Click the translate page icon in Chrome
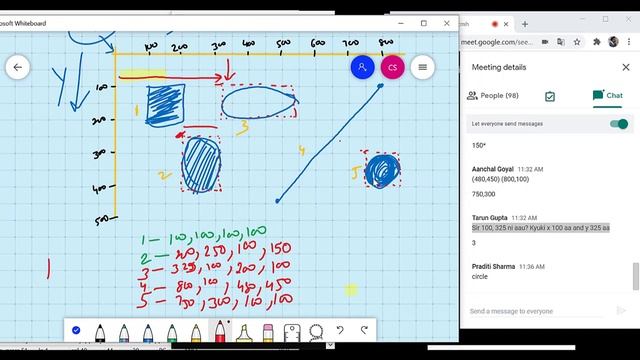 (x=561, y=42)
